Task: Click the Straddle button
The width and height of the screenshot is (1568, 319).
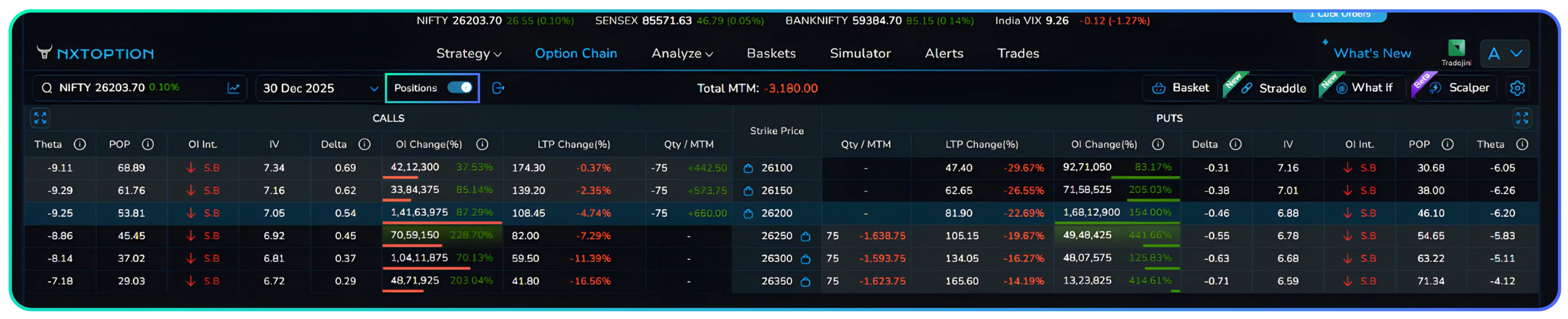Action: click(x=1269, y=88)
